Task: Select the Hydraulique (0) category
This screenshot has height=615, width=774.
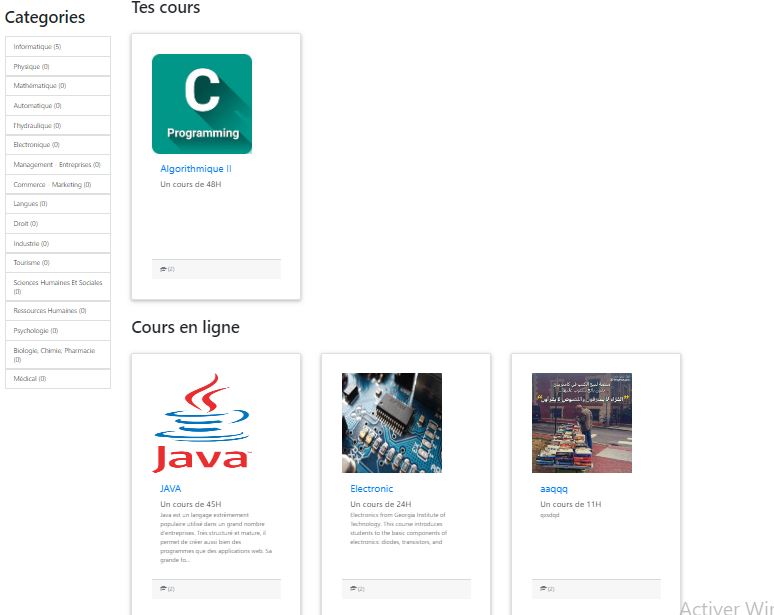Action: pyautogui.click(x=58, y=125)
